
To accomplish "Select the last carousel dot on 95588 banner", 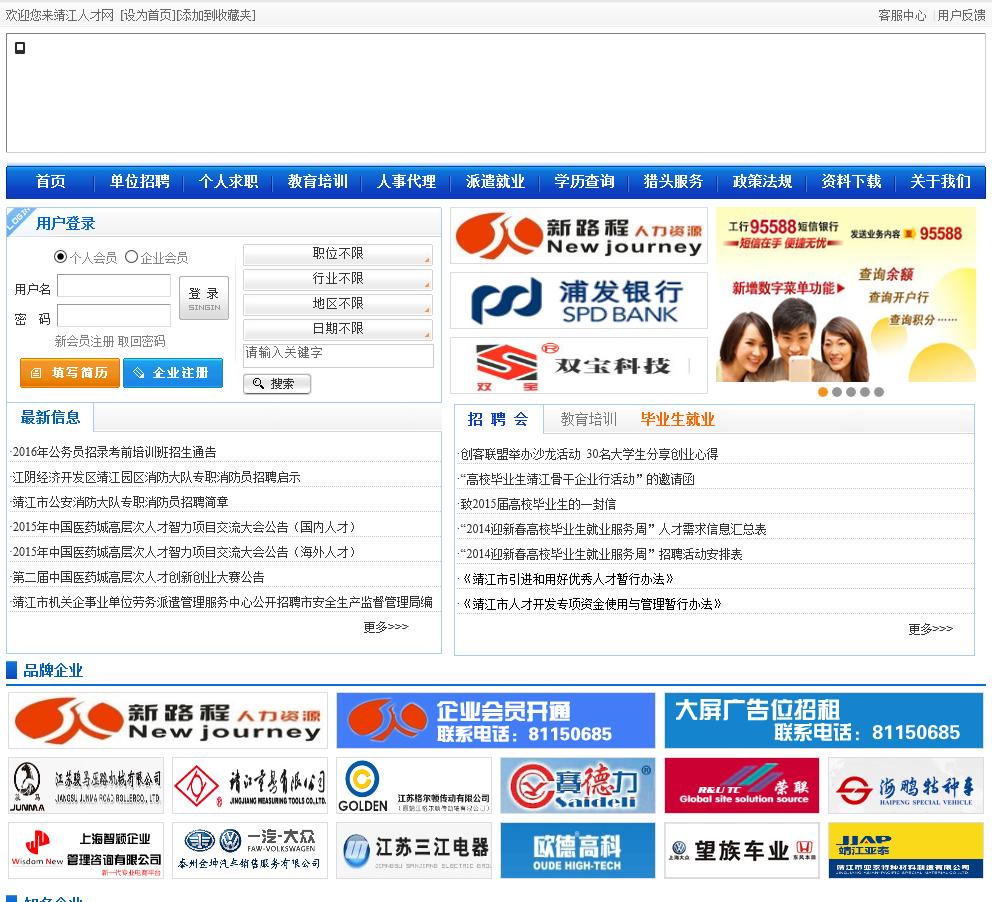I will click(879, 392).
